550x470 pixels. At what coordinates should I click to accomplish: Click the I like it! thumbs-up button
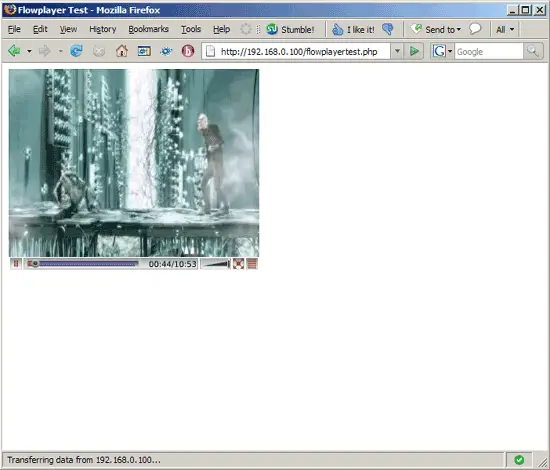tap(353, 29)
